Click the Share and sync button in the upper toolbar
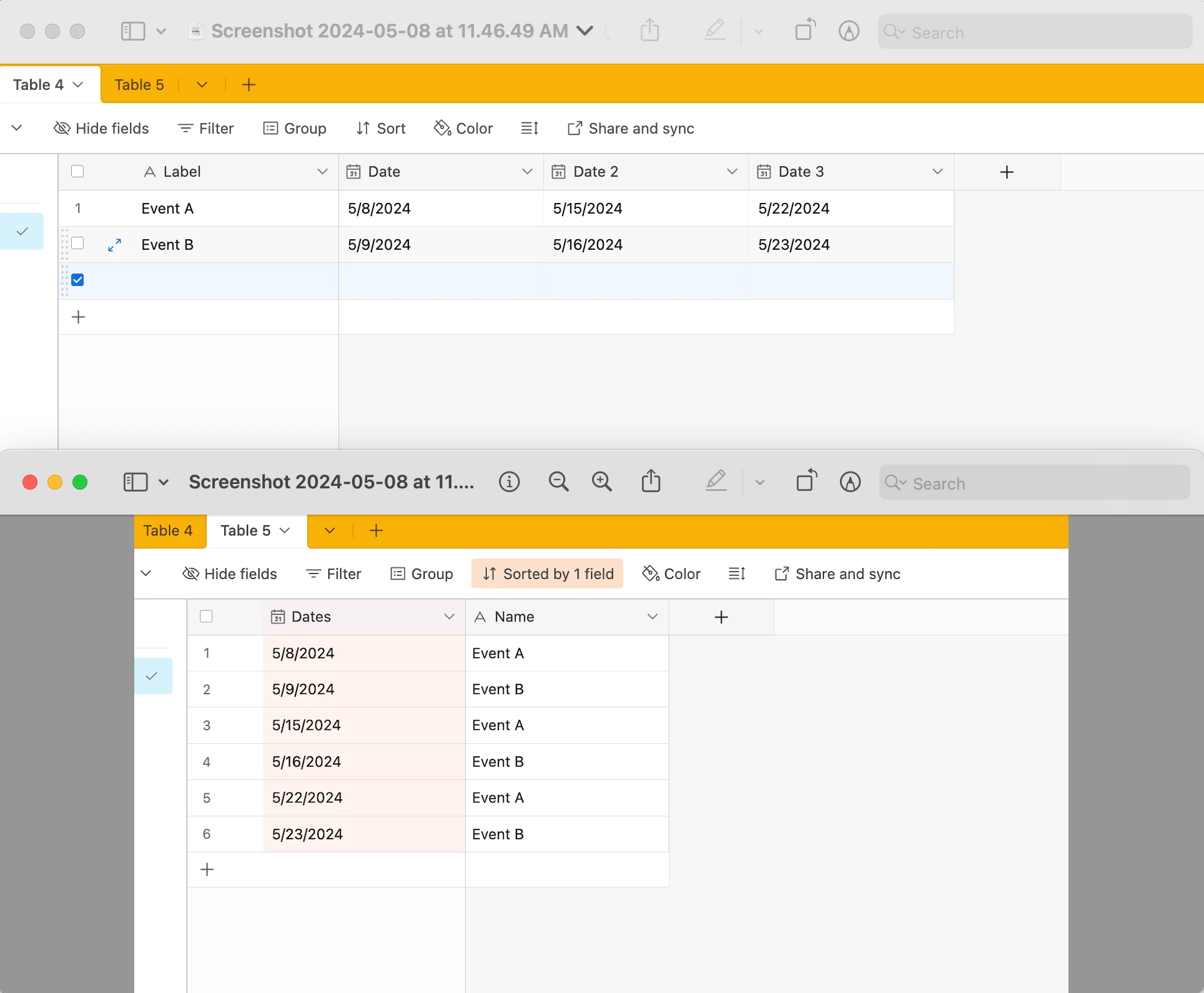 click(631, 129)
